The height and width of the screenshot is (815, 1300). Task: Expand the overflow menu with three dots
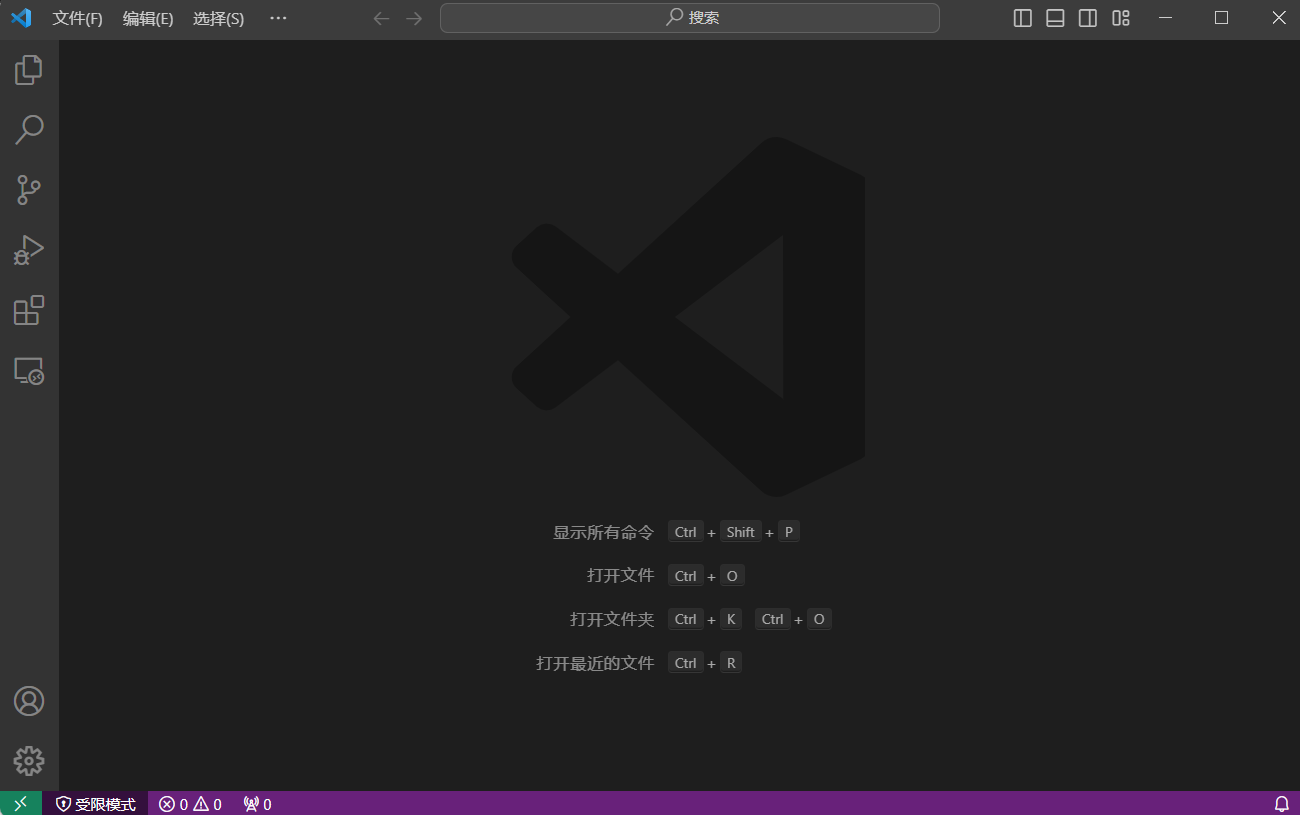(x=278, y=18)
